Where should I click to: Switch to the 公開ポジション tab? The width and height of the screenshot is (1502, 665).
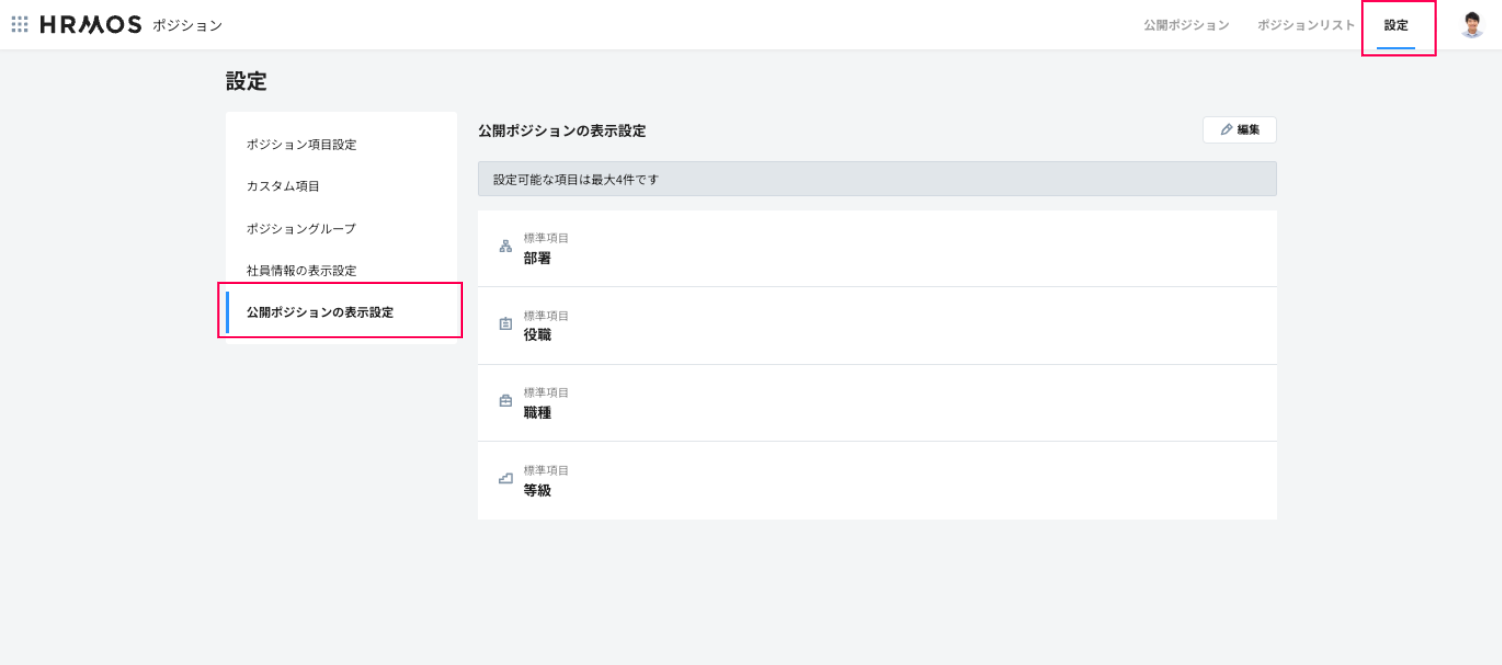1186,25
